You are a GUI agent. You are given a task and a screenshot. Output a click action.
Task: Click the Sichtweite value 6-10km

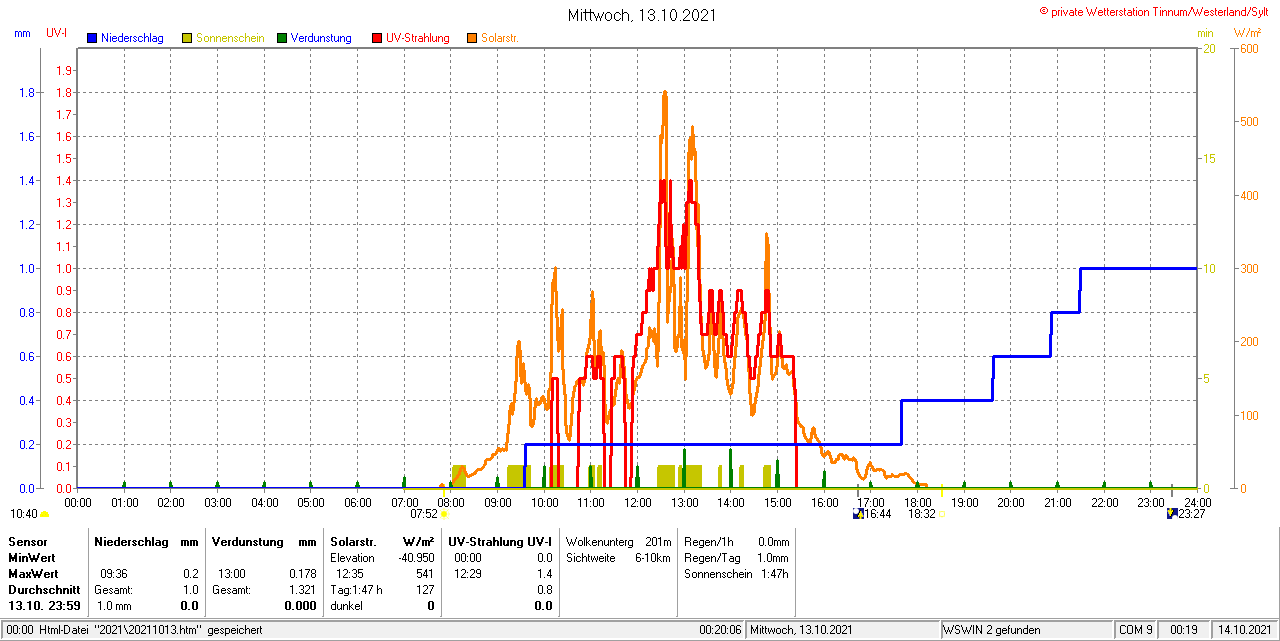coord(653,558)
